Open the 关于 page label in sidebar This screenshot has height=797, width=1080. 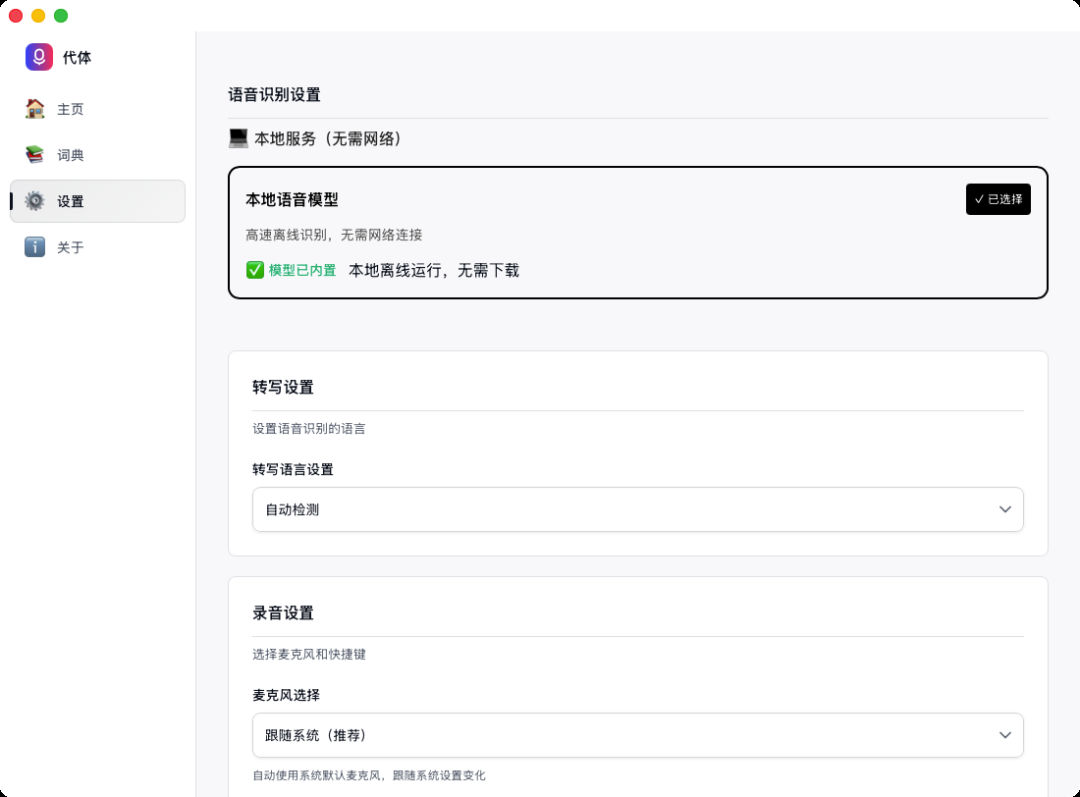71,247
